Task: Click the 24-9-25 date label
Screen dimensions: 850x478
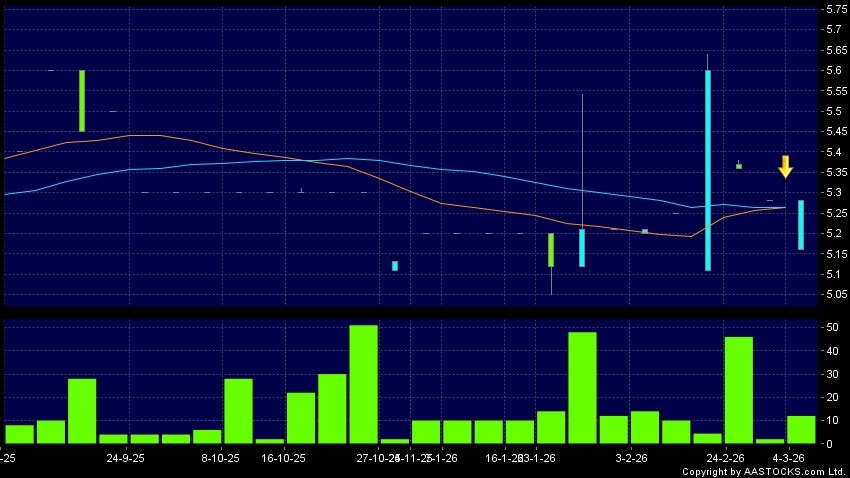Action: tap(126, 458)
